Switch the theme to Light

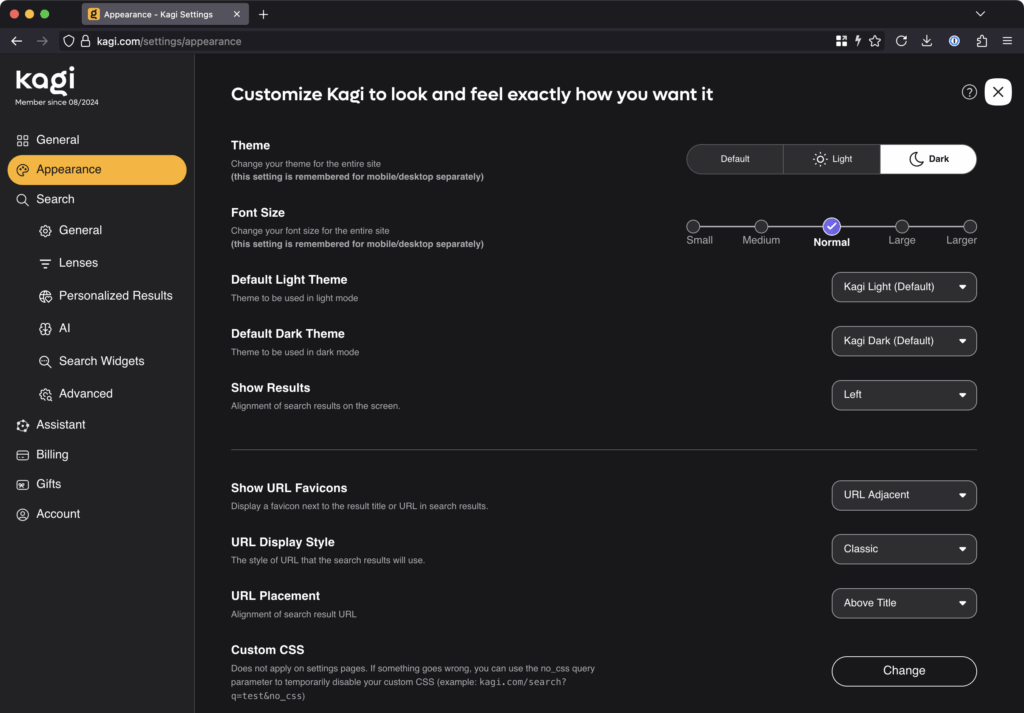[832, 159]
